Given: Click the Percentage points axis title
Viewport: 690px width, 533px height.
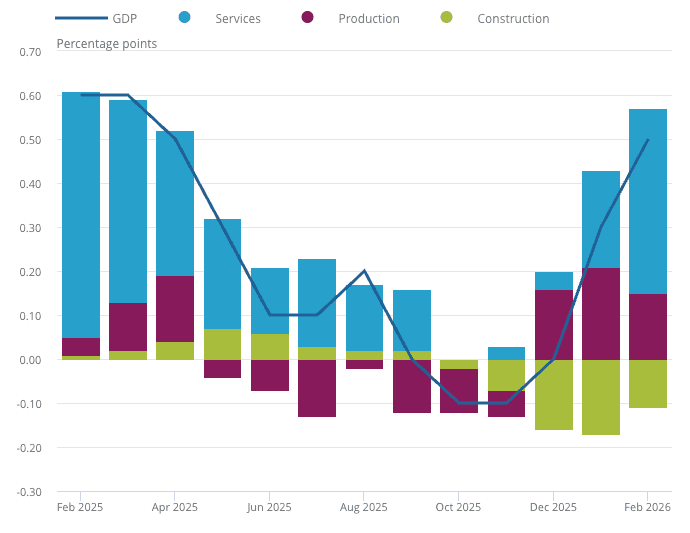Looking at the screenshot, I should 107,43.
